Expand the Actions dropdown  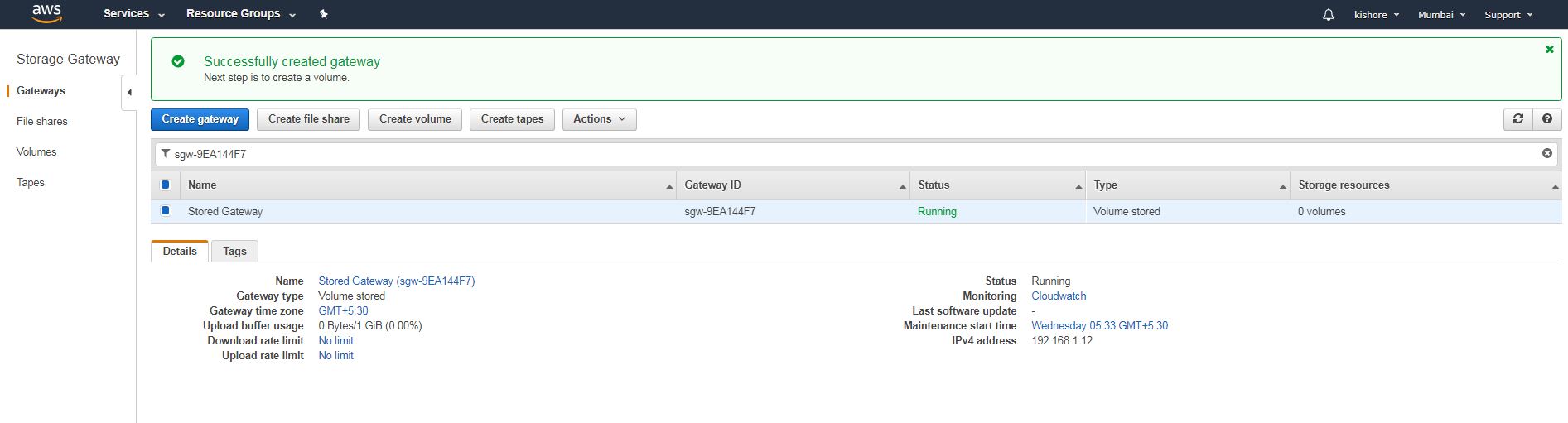[x=599, y=119]
